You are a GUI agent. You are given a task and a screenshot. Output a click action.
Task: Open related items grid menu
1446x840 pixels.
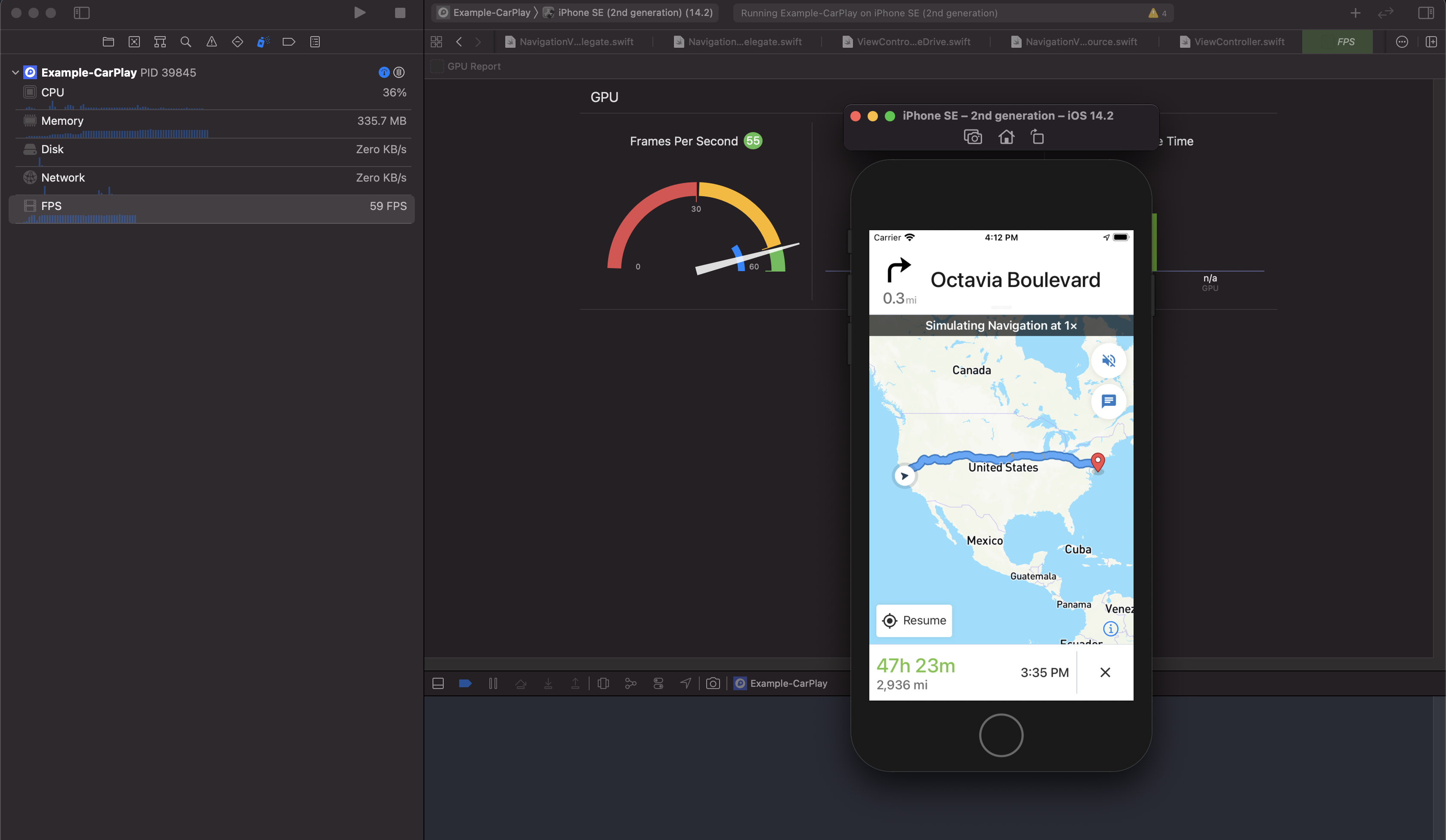coord(437,42)
